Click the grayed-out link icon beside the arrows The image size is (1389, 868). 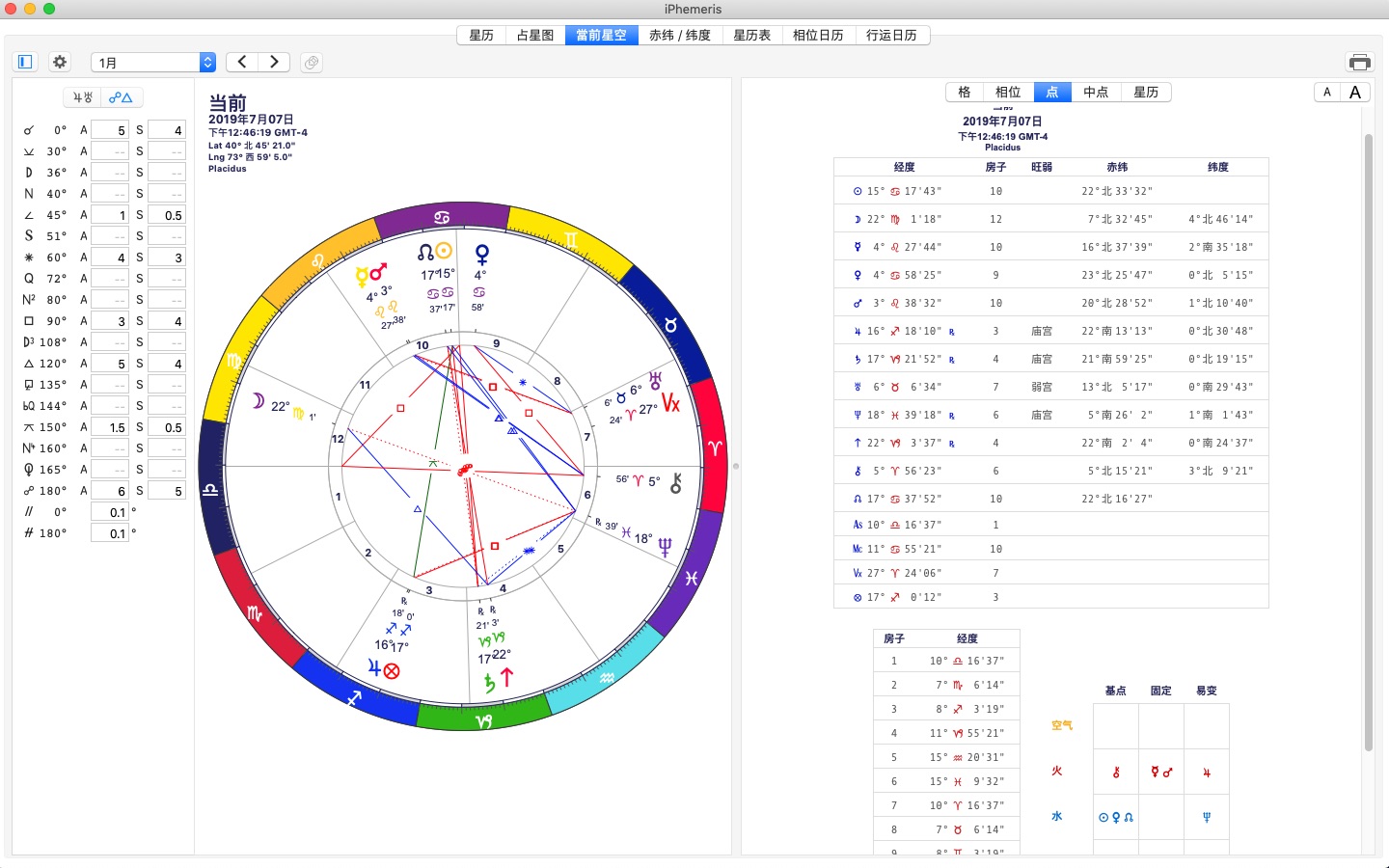pos(311,63)
